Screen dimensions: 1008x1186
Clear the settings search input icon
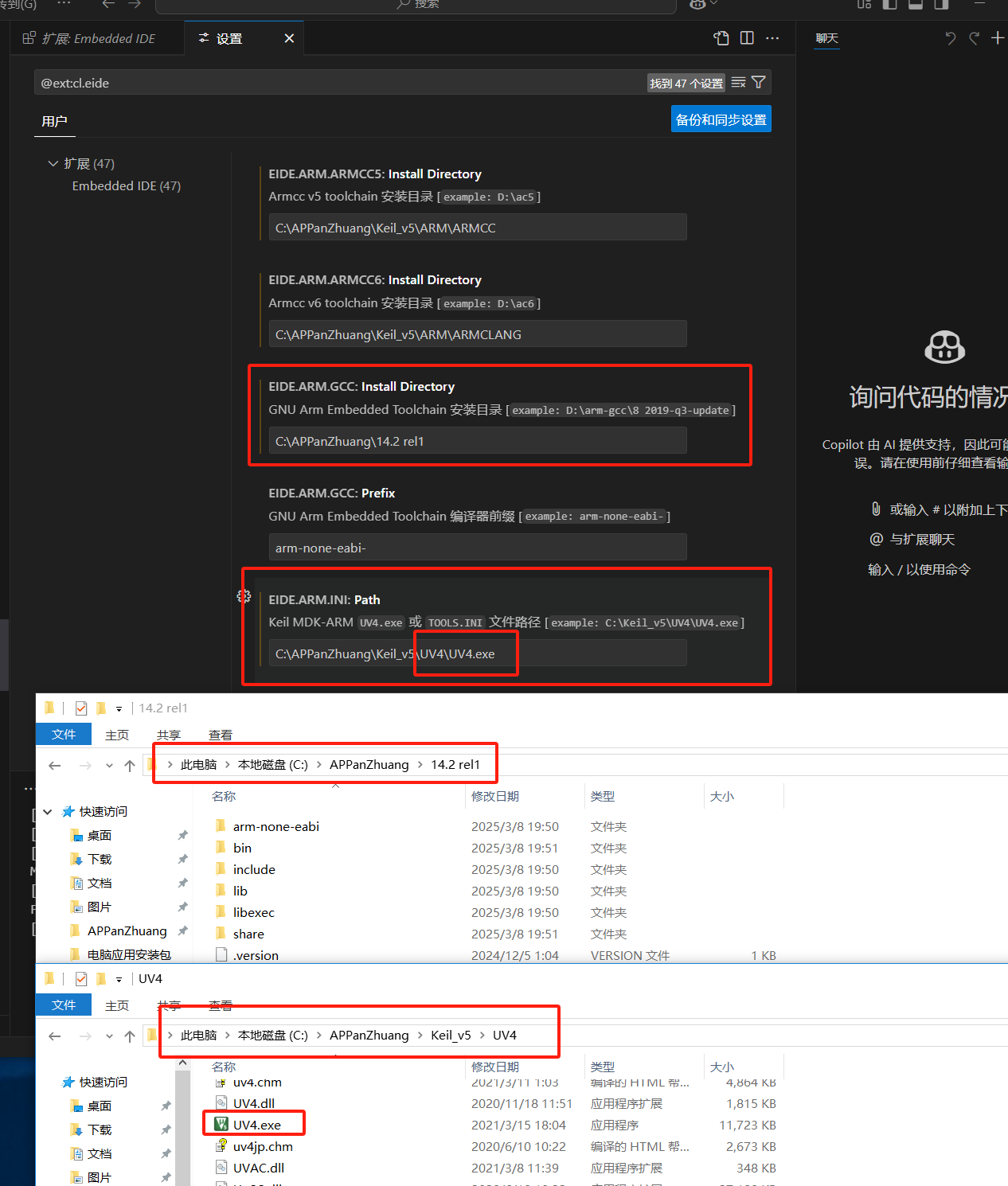pos(738,83)
